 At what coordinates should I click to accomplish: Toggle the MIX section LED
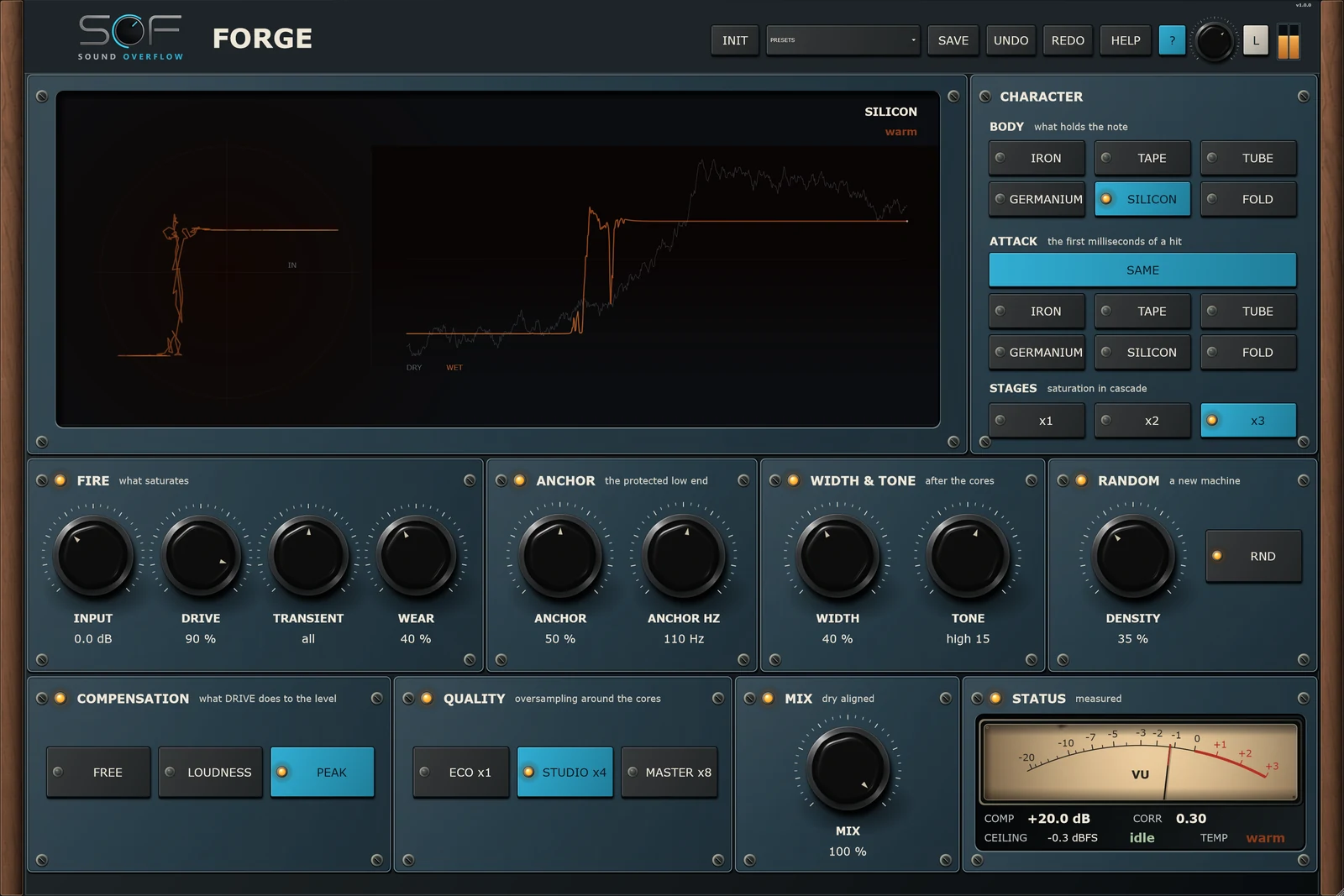click(768, 698)
